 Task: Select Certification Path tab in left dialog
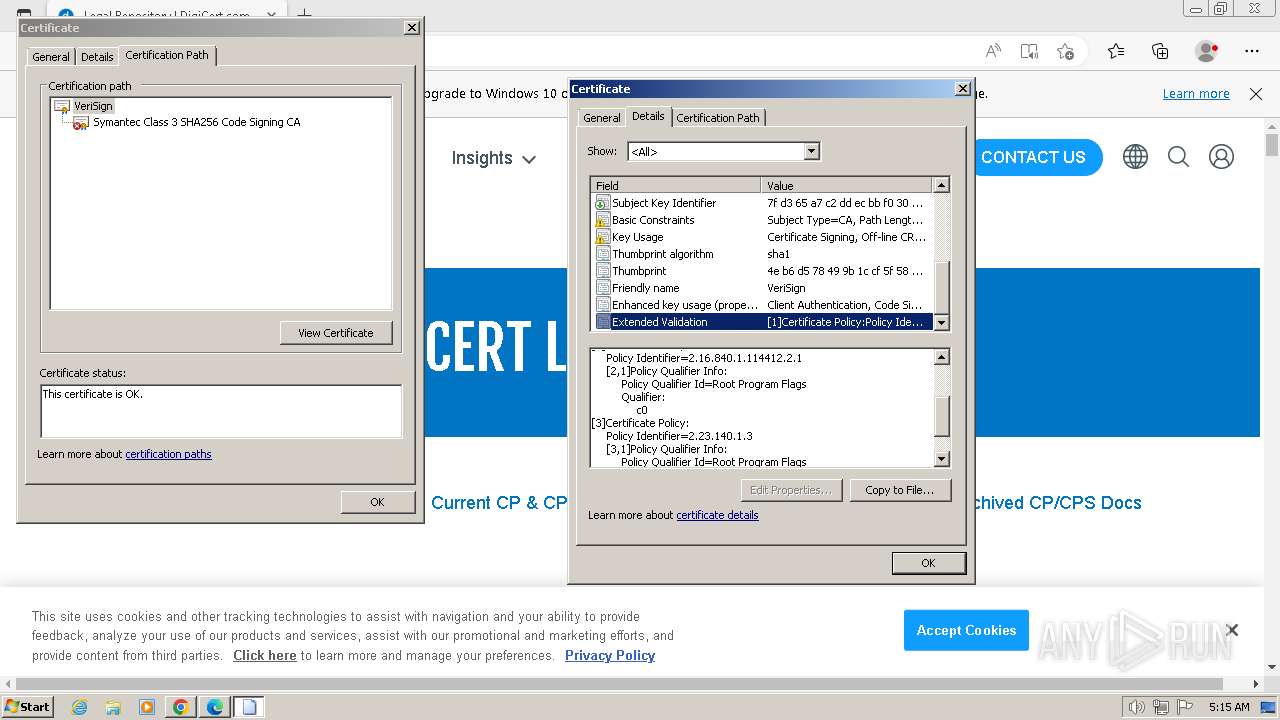[x=167, y=55]
